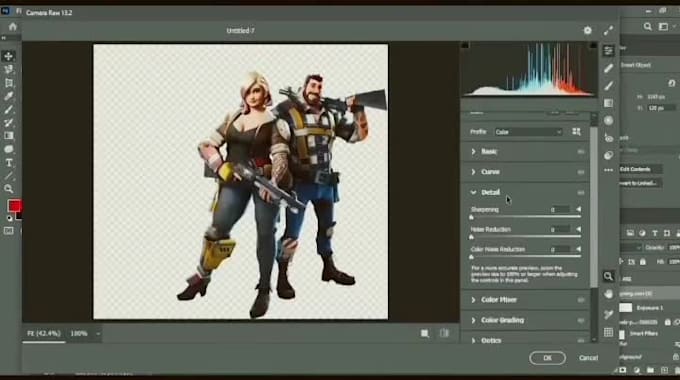Select the Zoom tool in left toolbar
Viewport: 680px width, 380px height.
coord(8,189)
